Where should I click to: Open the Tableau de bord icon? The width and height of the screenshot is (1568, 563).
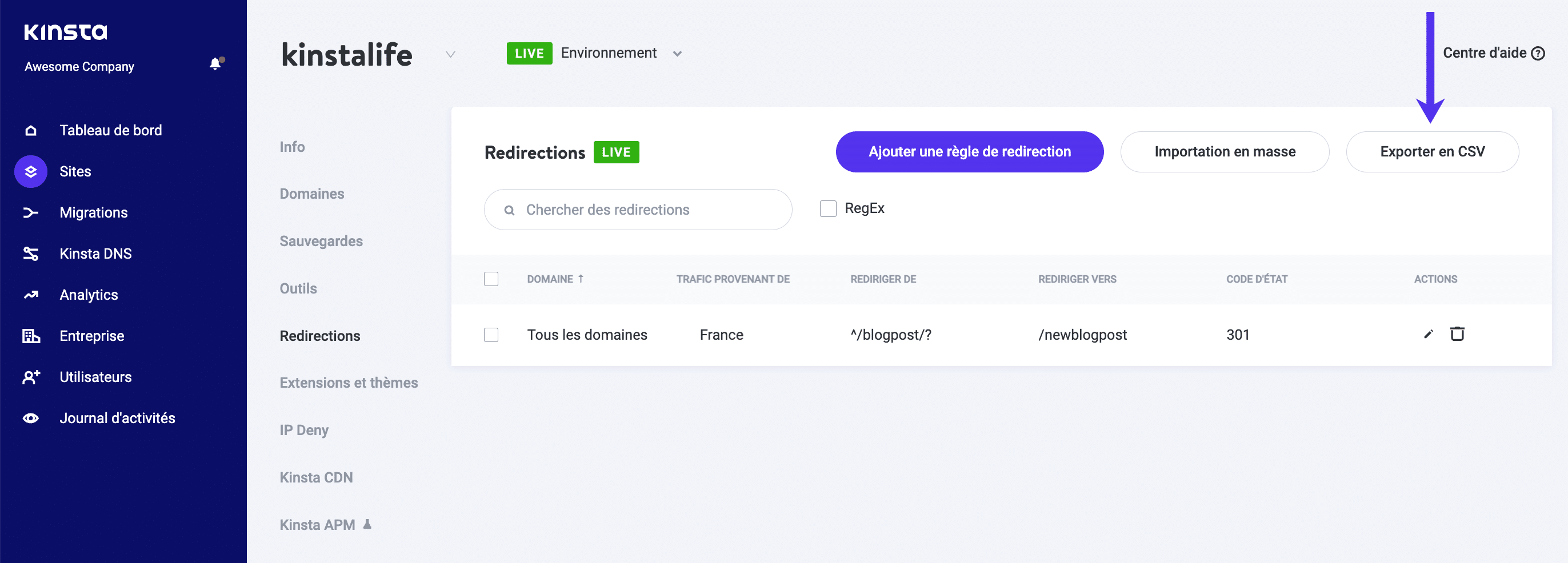30,130
